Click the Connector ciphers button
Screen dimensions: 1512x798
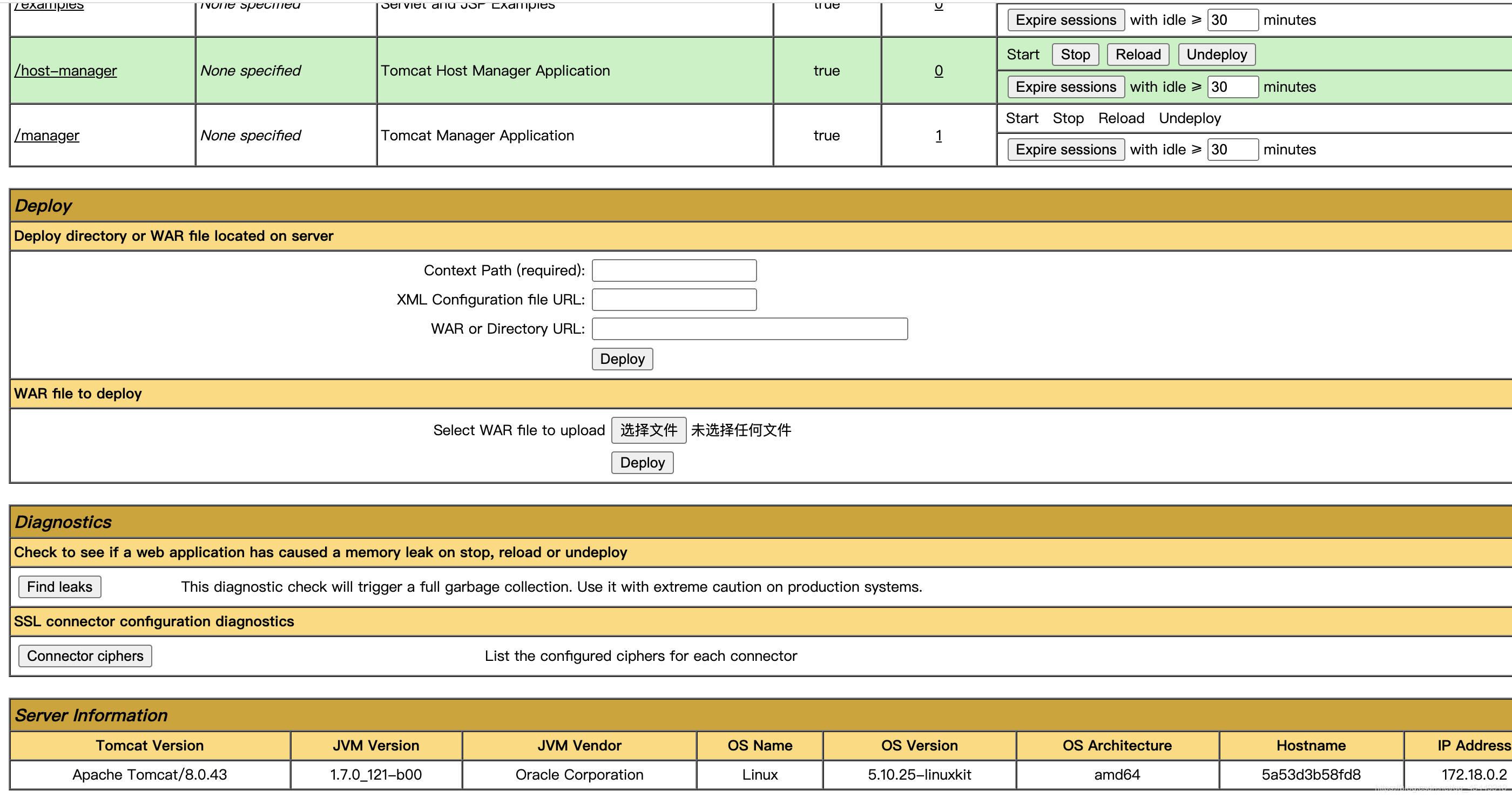tap(85, 656)
